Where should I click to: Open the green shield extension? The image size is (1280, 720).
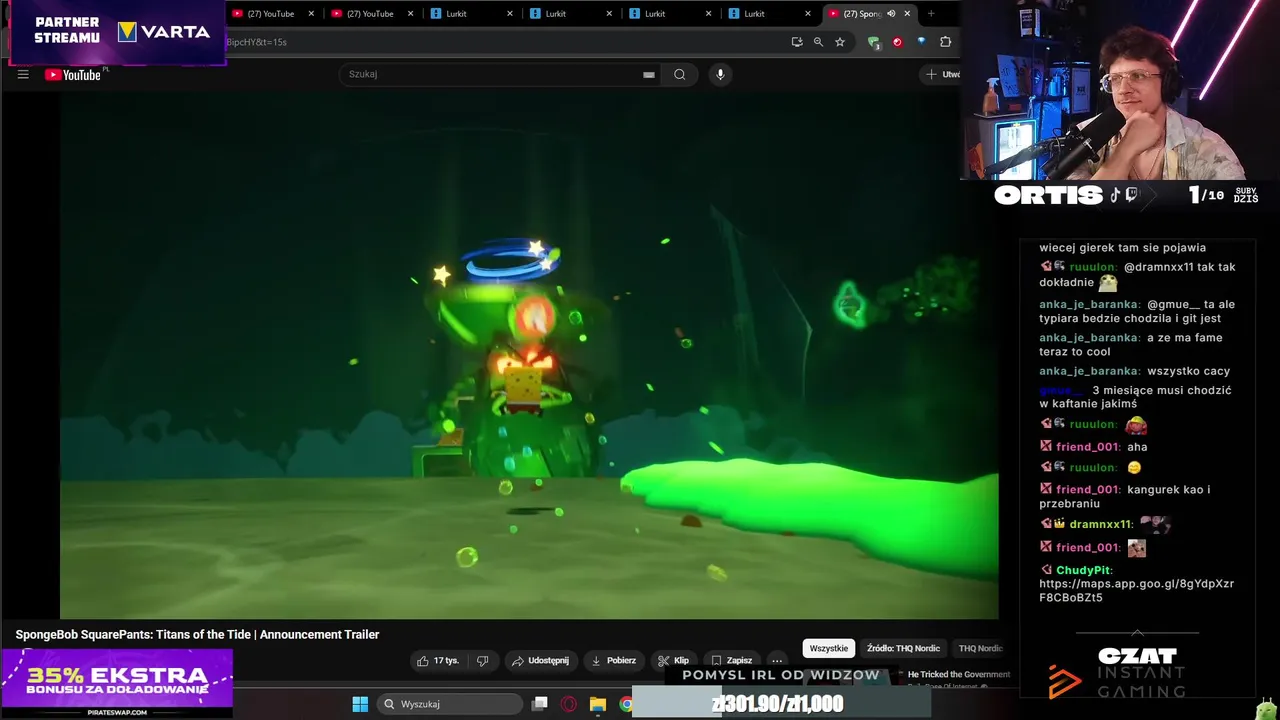(x=874, y=42)
